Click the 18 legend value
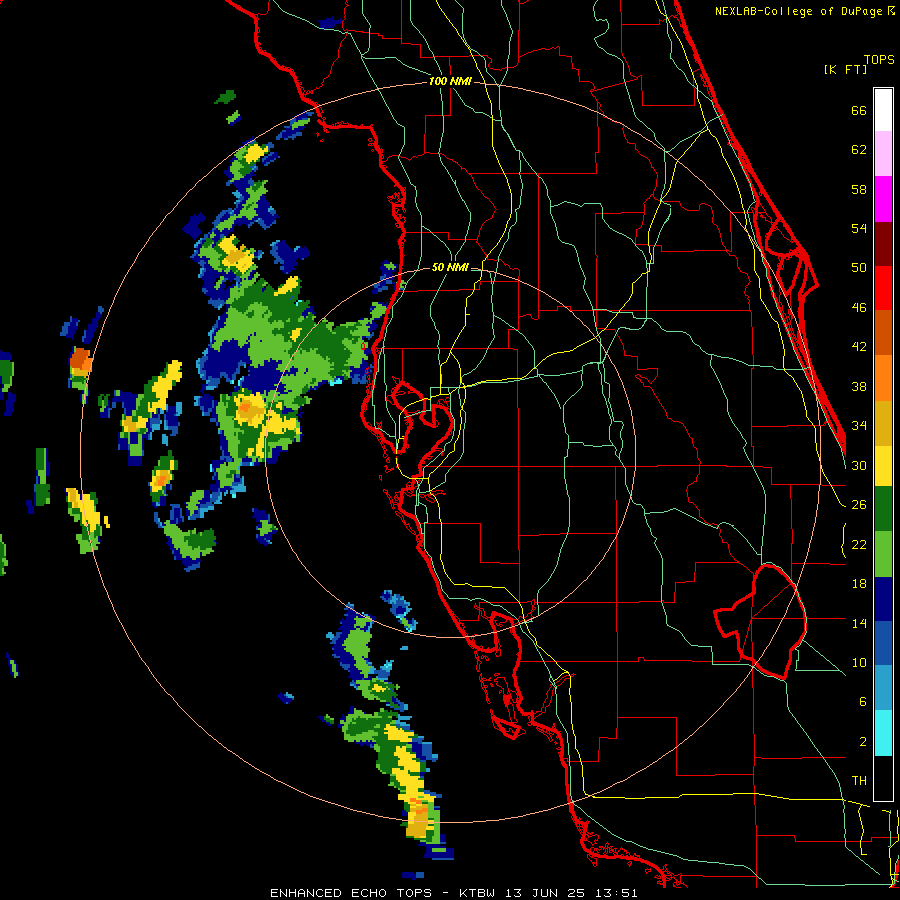Image resolution: width=900 pixels, height=900 pixels. coord(859,584)
